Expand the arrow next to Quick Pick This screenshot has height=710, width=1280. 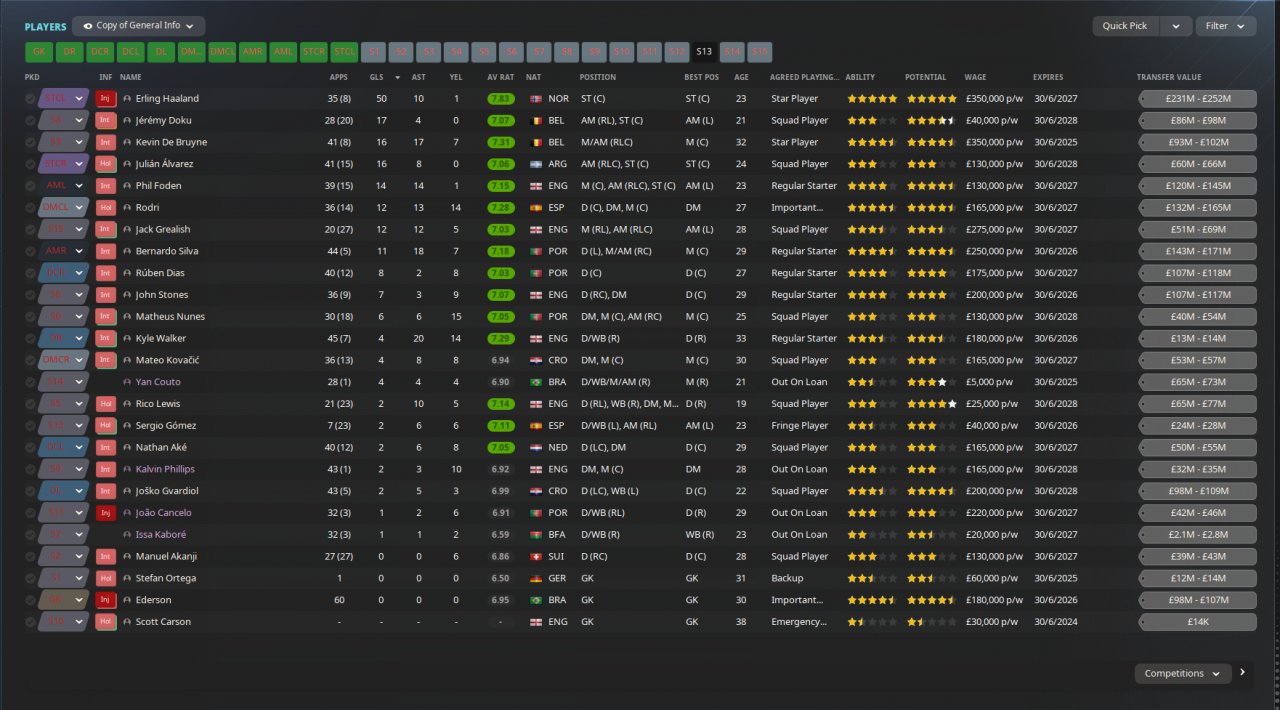(1176, 26)
